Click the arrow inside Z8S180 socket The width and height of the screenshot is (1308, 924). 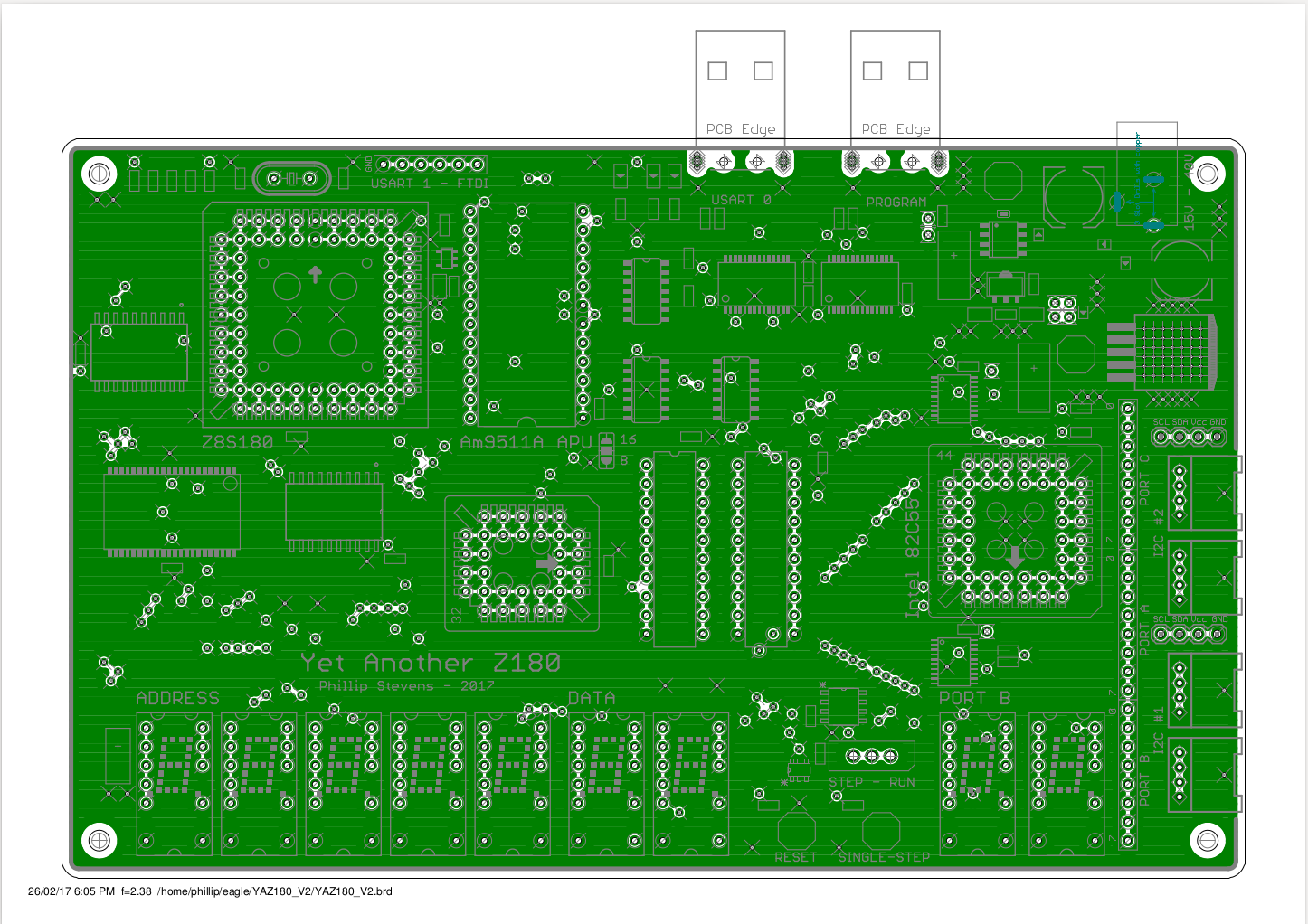click(315, 273)
